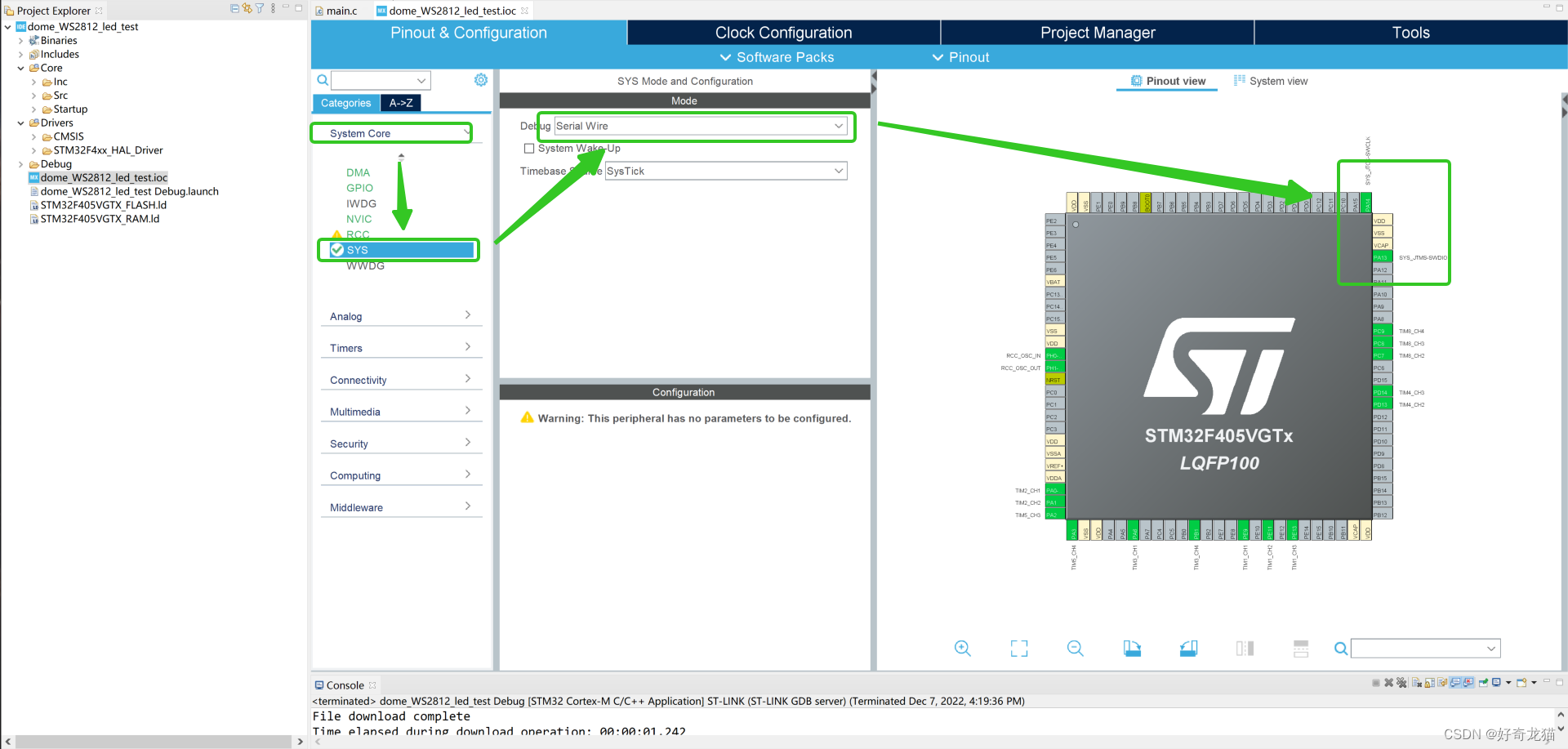
Task: Switch to the Clock Configuration tab
Action: coord(784,33)
